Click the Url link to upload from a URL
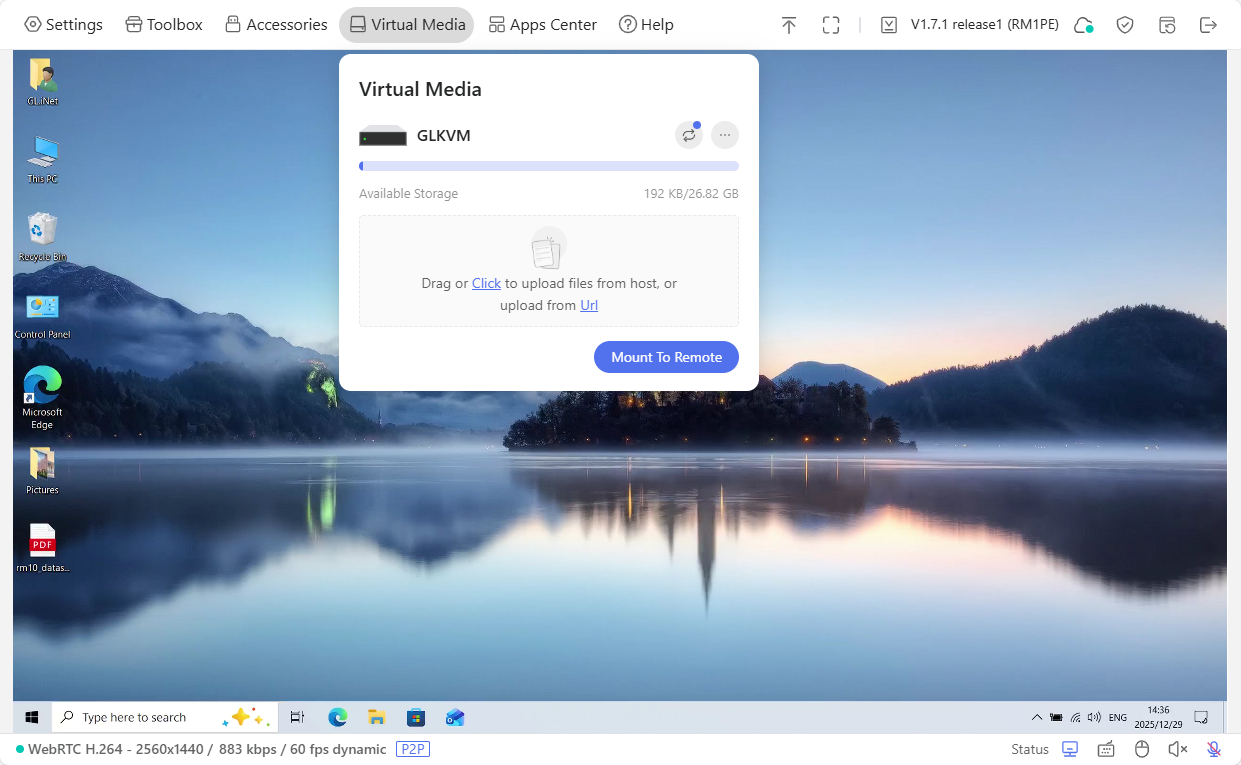 point(588,305)
